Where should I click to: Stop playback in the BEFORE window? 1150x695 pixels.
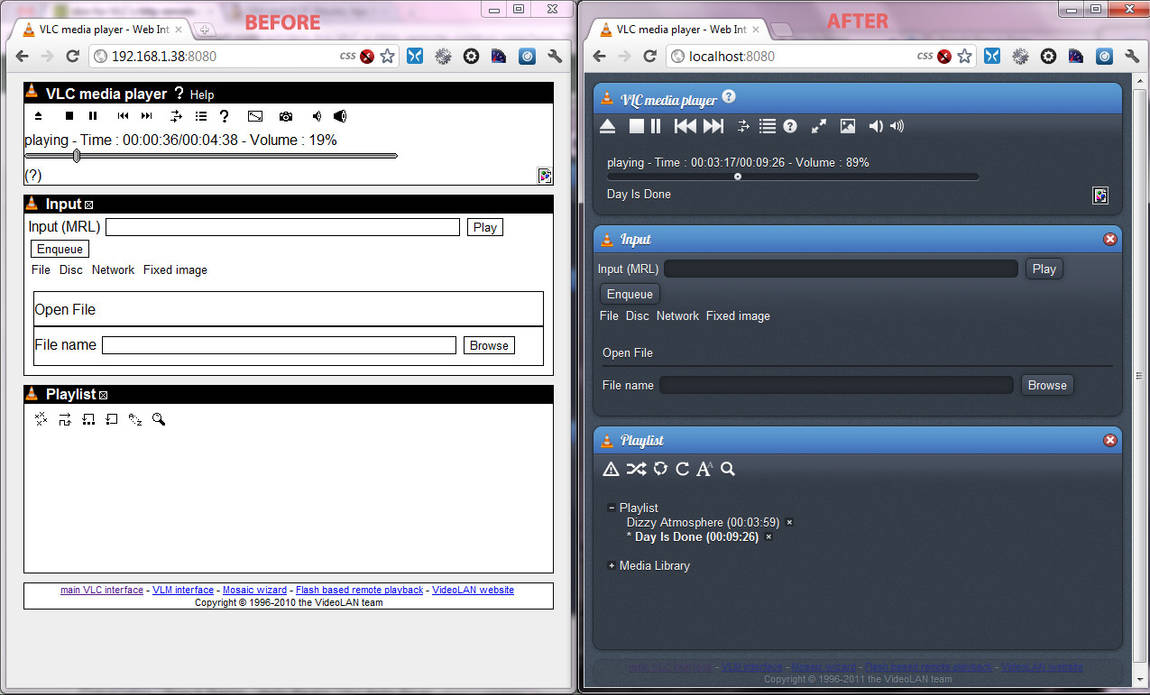[x=69, y=116]
